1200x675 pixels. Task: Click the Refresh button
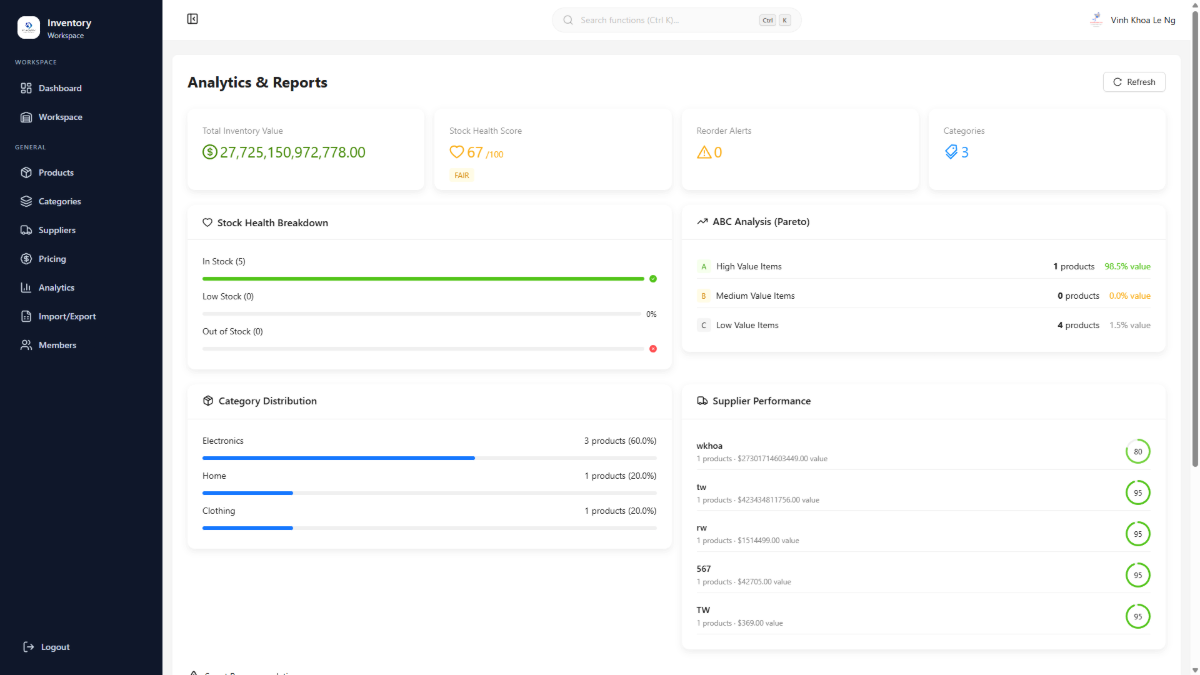pos(1134,81)
